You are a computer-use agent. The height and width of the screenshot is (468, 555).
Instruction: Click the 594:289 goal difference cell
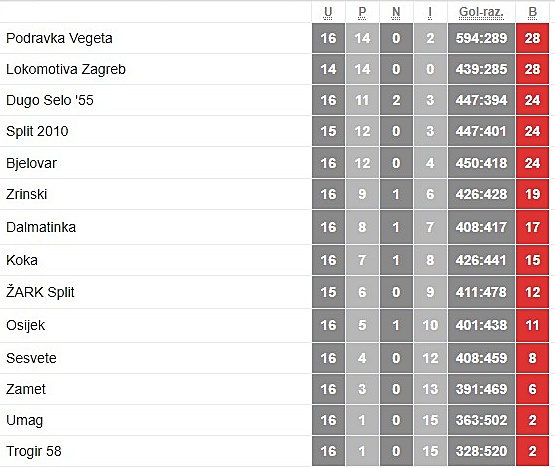pos(481,38)
